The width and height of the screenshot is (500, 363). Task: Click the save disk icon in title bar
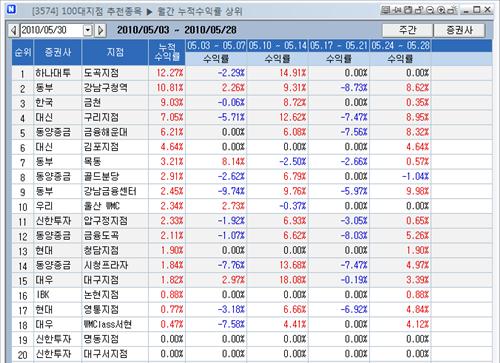pyautogui.click(x=408, y=10)
